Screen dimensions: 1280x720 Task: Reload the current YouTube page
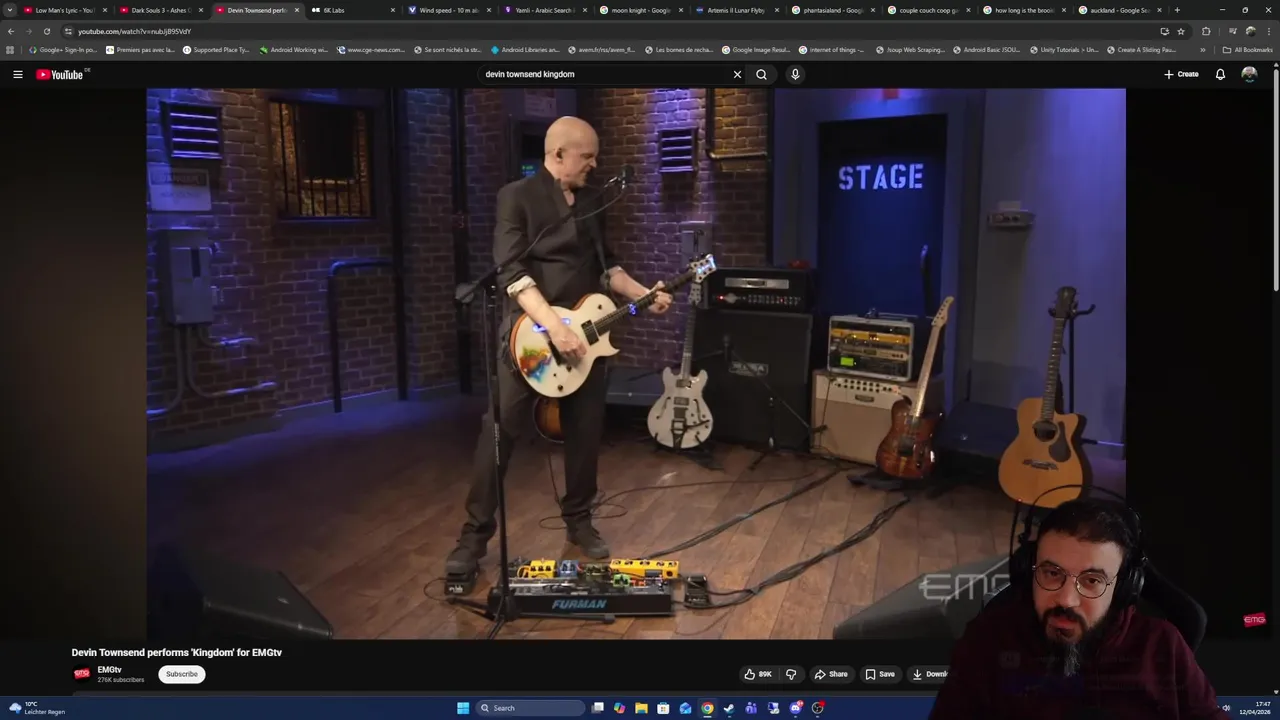pyautogui.click(x=46, y=31)
